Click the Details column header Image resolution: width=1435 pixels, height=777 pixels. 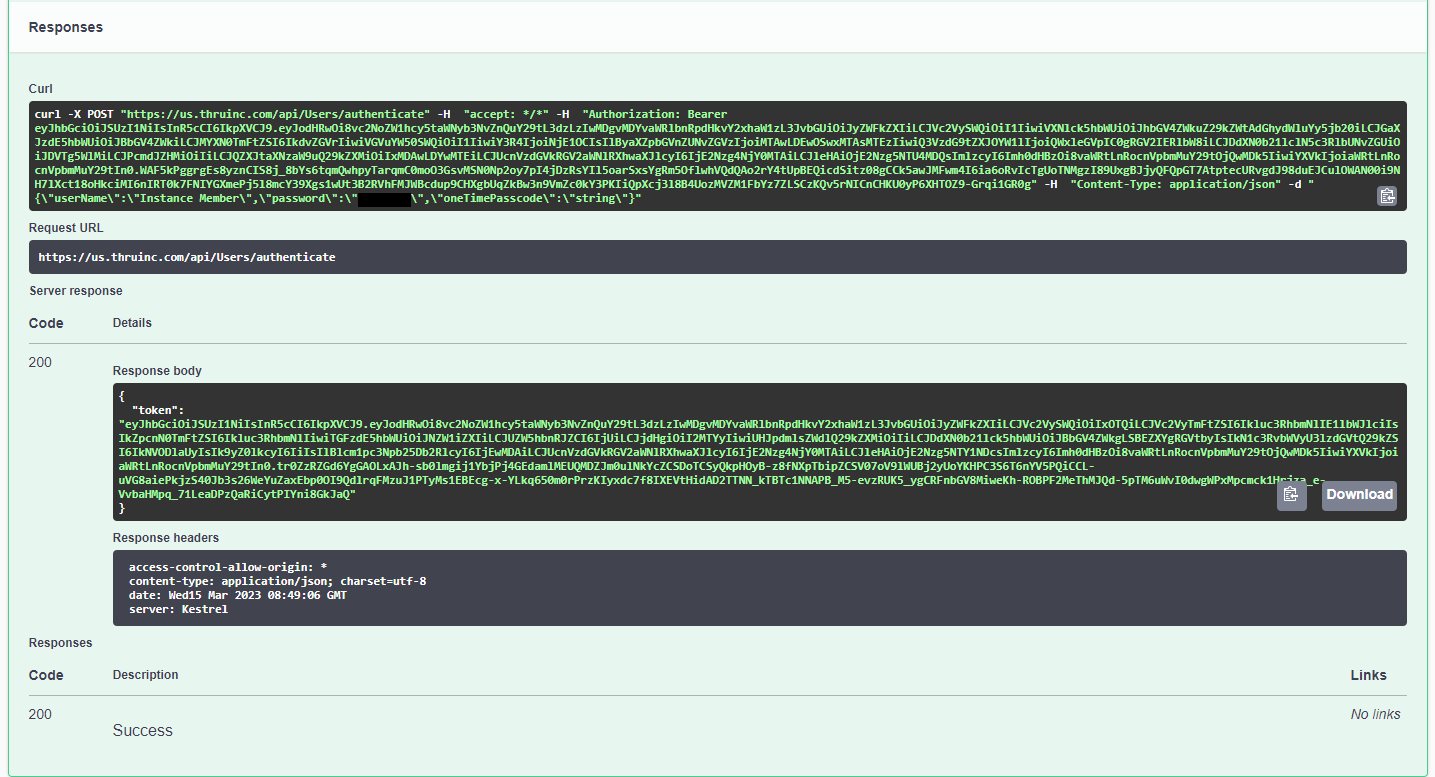click(x=132, y=323)
